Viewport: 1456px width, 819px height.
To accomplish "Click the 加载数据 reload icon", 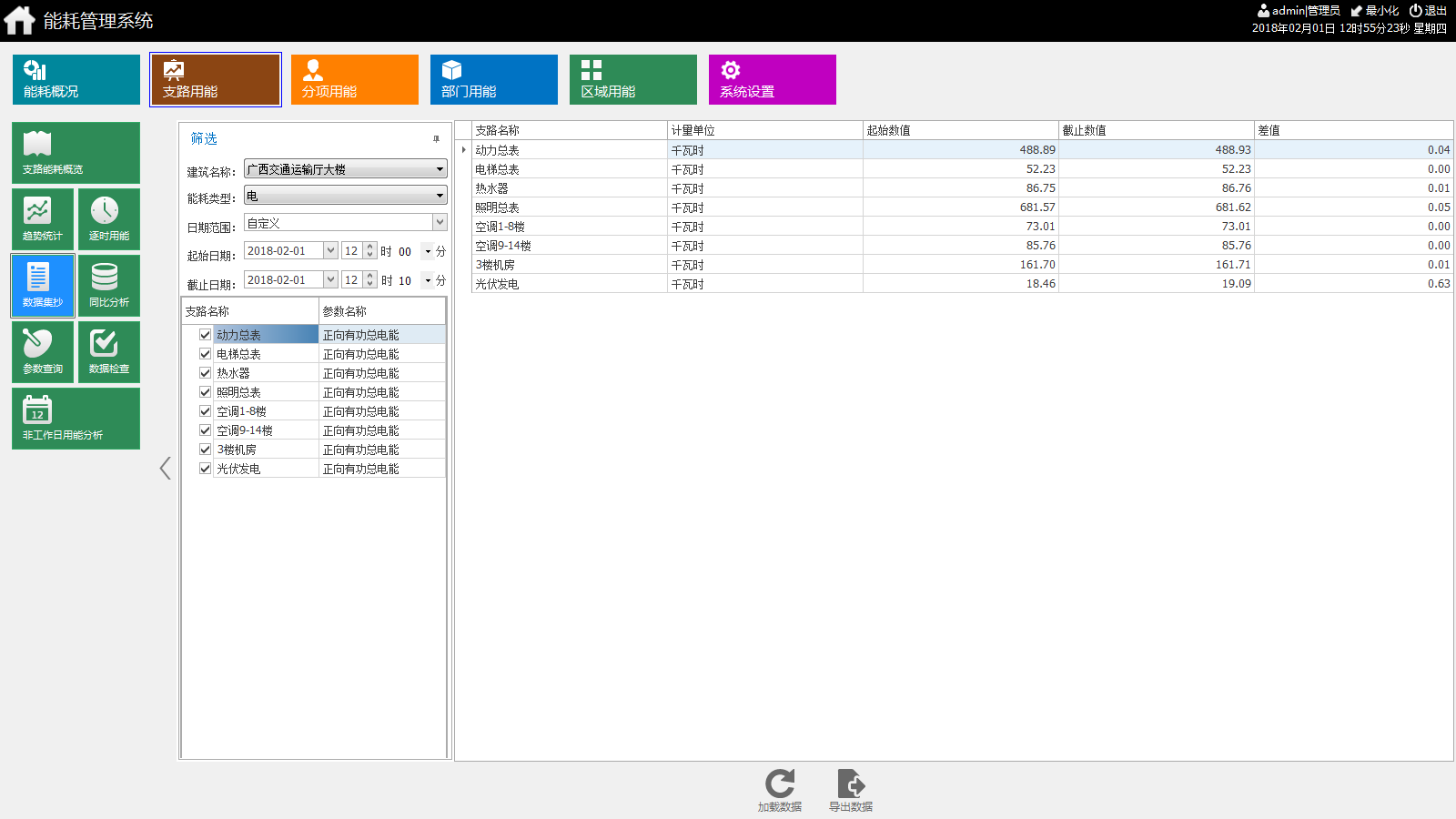I will click(780, 784).
